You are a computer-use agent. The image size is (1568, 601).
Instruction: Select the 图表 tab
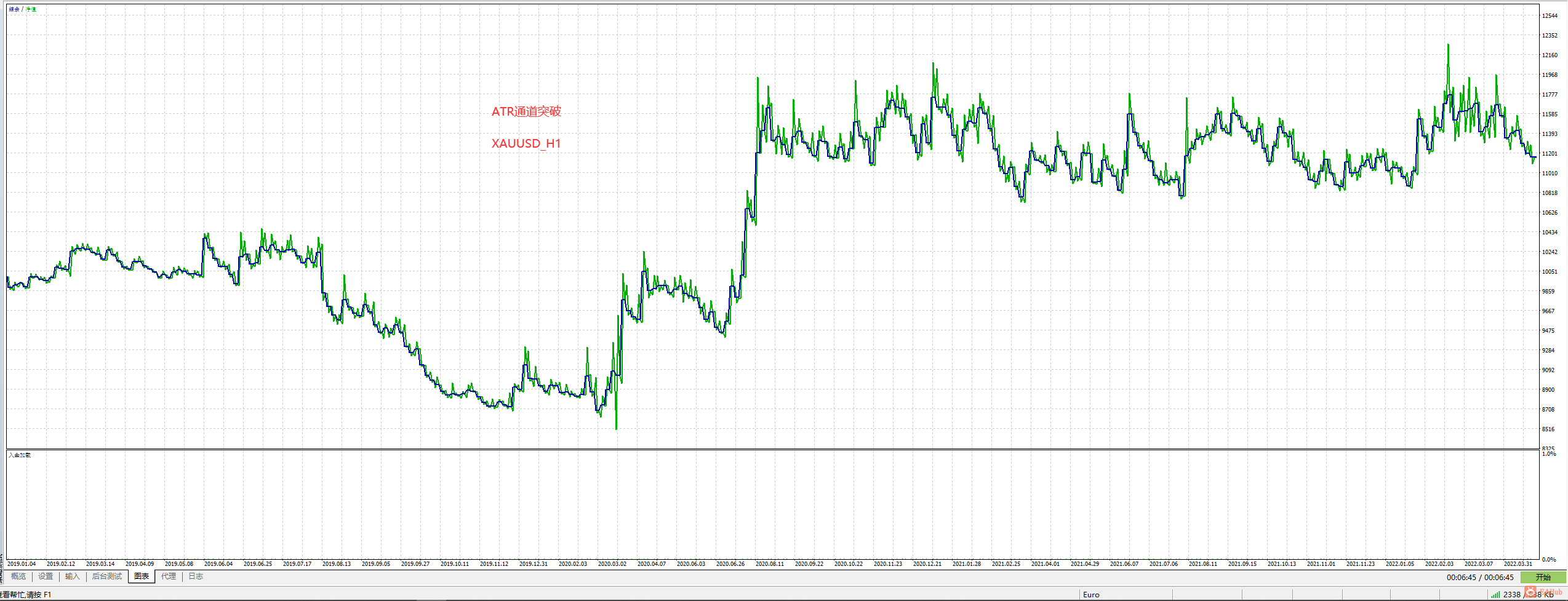tap(142, 576)
